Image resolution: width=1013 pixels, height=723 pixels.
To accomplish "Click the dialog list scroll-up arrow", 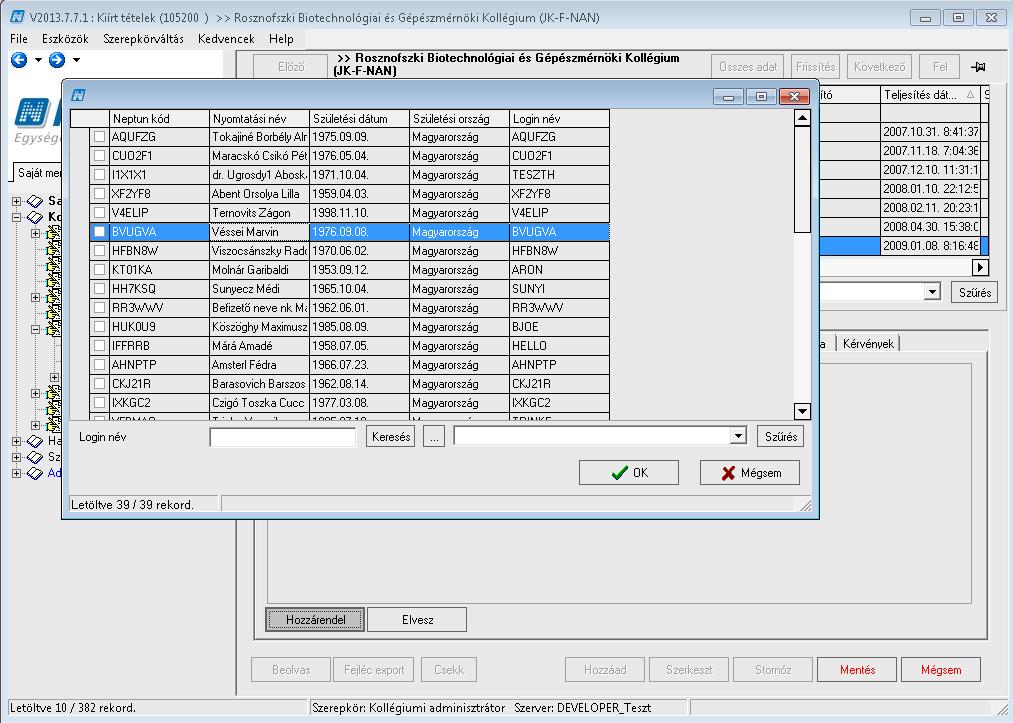I will pyautogui.click(x=802, y=118).
